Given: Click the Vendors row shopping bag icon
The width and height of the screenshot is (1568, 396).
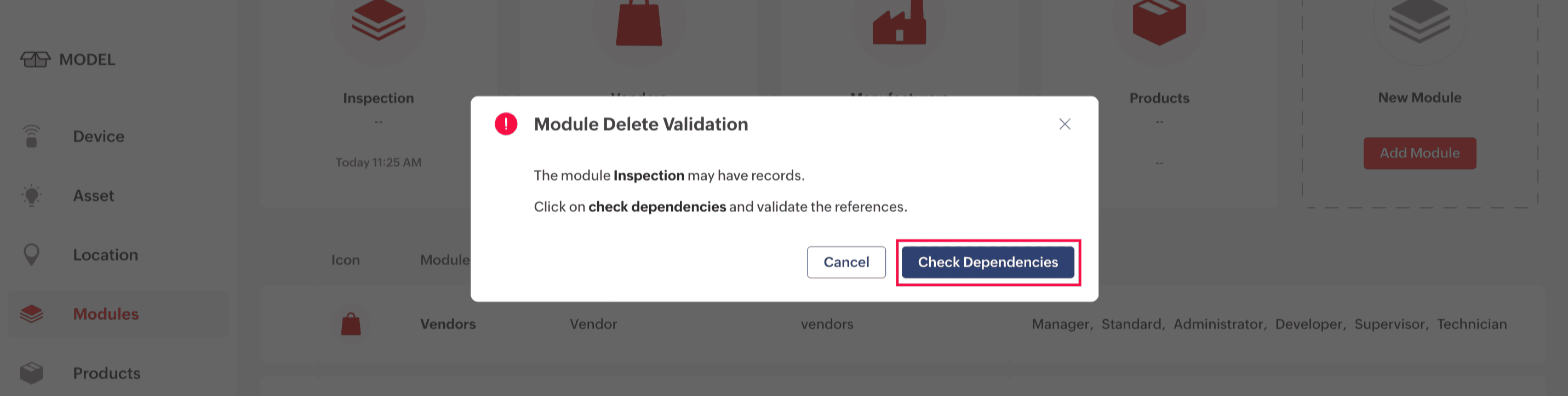Looking at the screenshot, I should (x=351, y=324).
